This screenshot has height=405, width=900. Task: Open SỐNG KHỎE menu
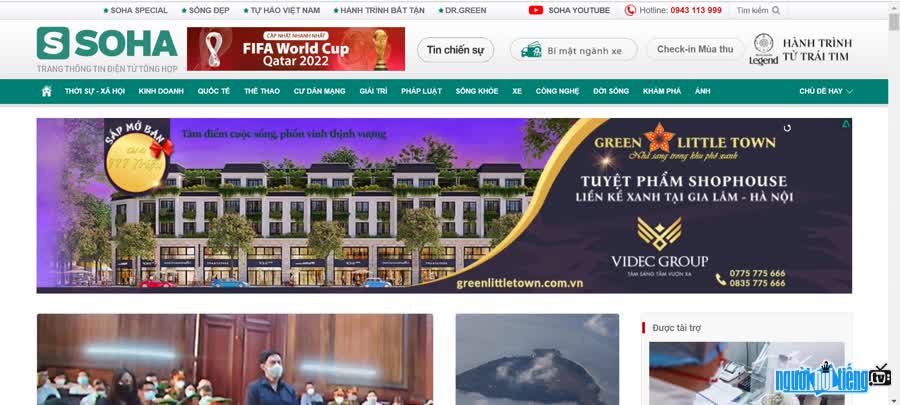pos(477,91)
